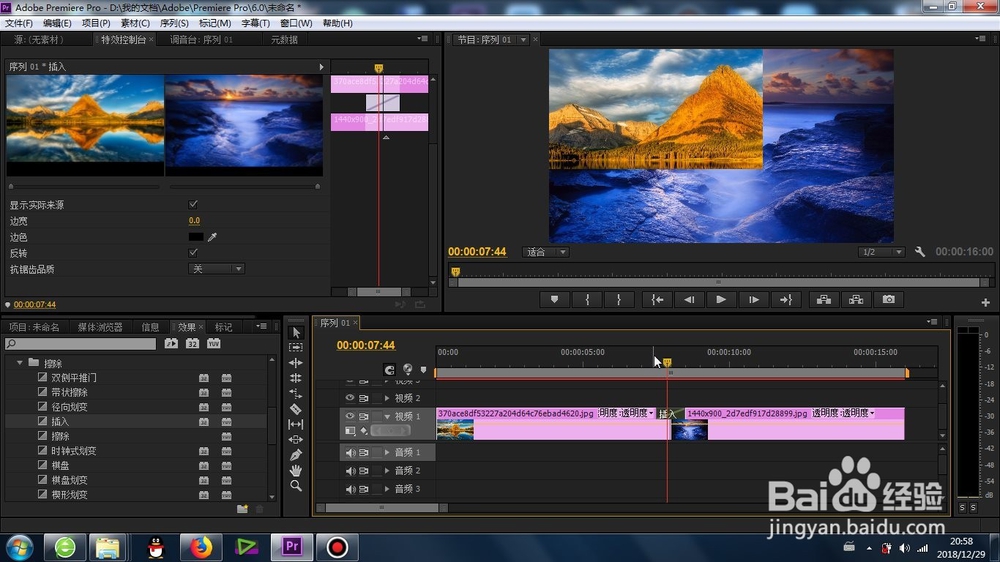Mute the 音频 1 track speaker
The image size is (1000, 562).
click(350, 452)
